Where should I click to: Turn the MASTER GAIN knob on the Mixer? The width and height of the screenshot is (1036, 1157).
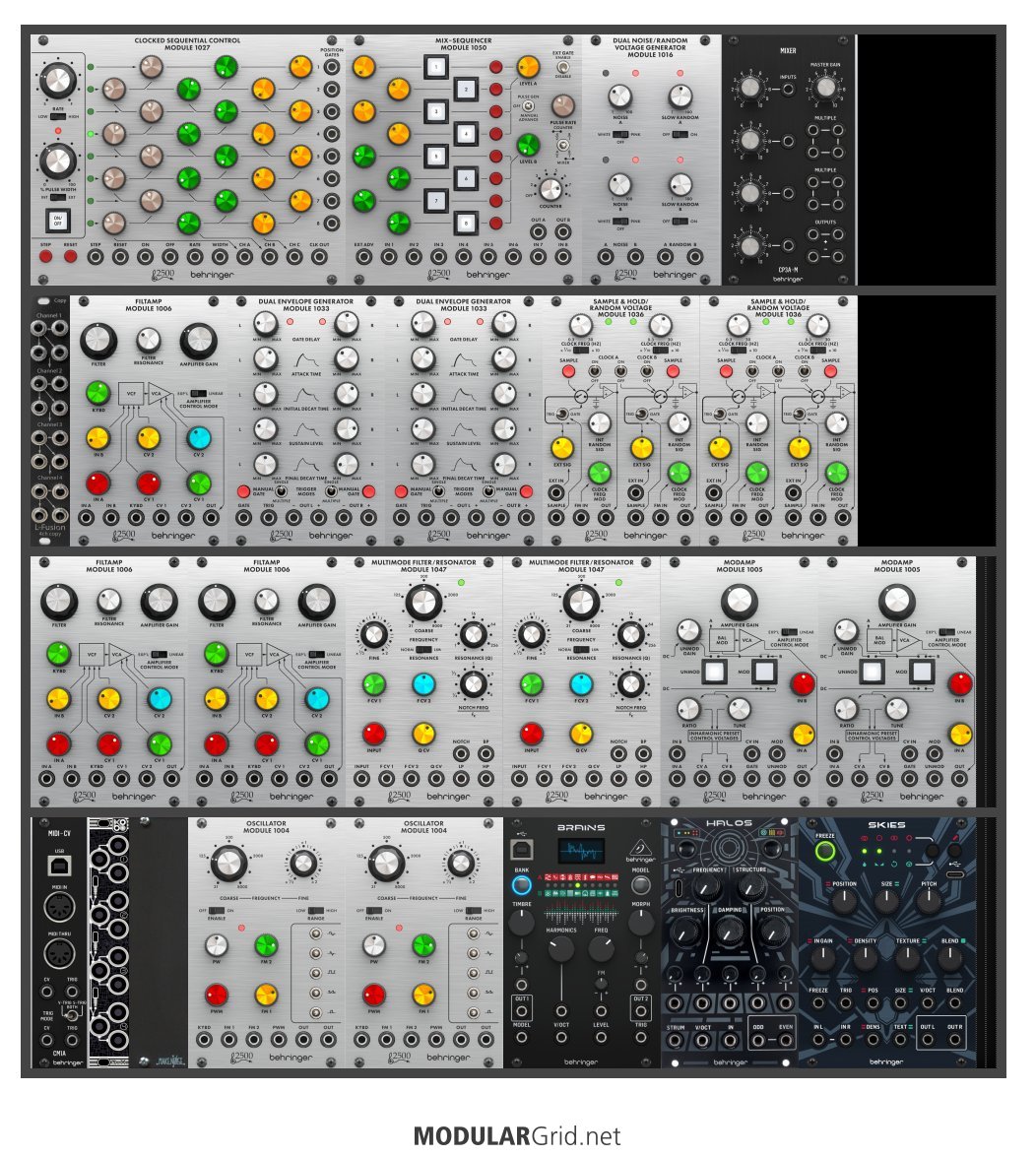click(825, 87)
